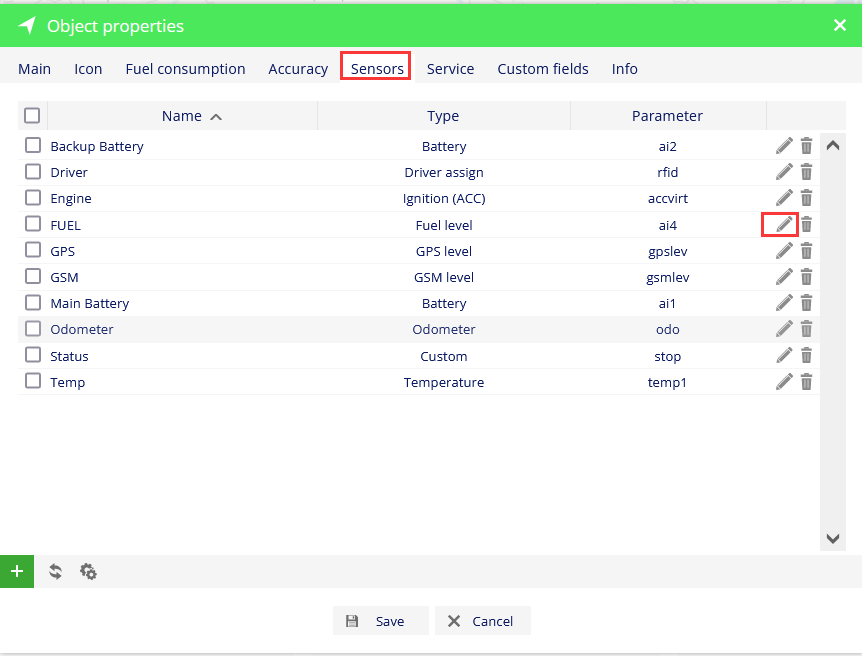Open the gears settings icon in bottom toolbar
This screenshot has width=862, height=656.
point(88,571)
